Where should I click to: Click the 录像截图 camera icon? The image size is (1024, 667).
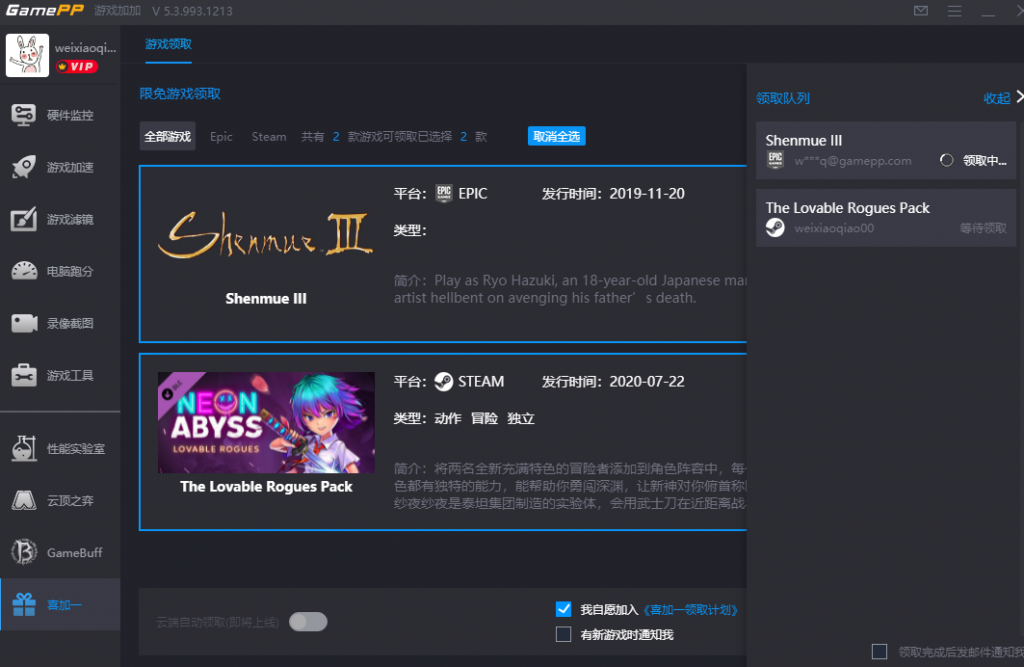pyautogui.click(x=24, y=323)
